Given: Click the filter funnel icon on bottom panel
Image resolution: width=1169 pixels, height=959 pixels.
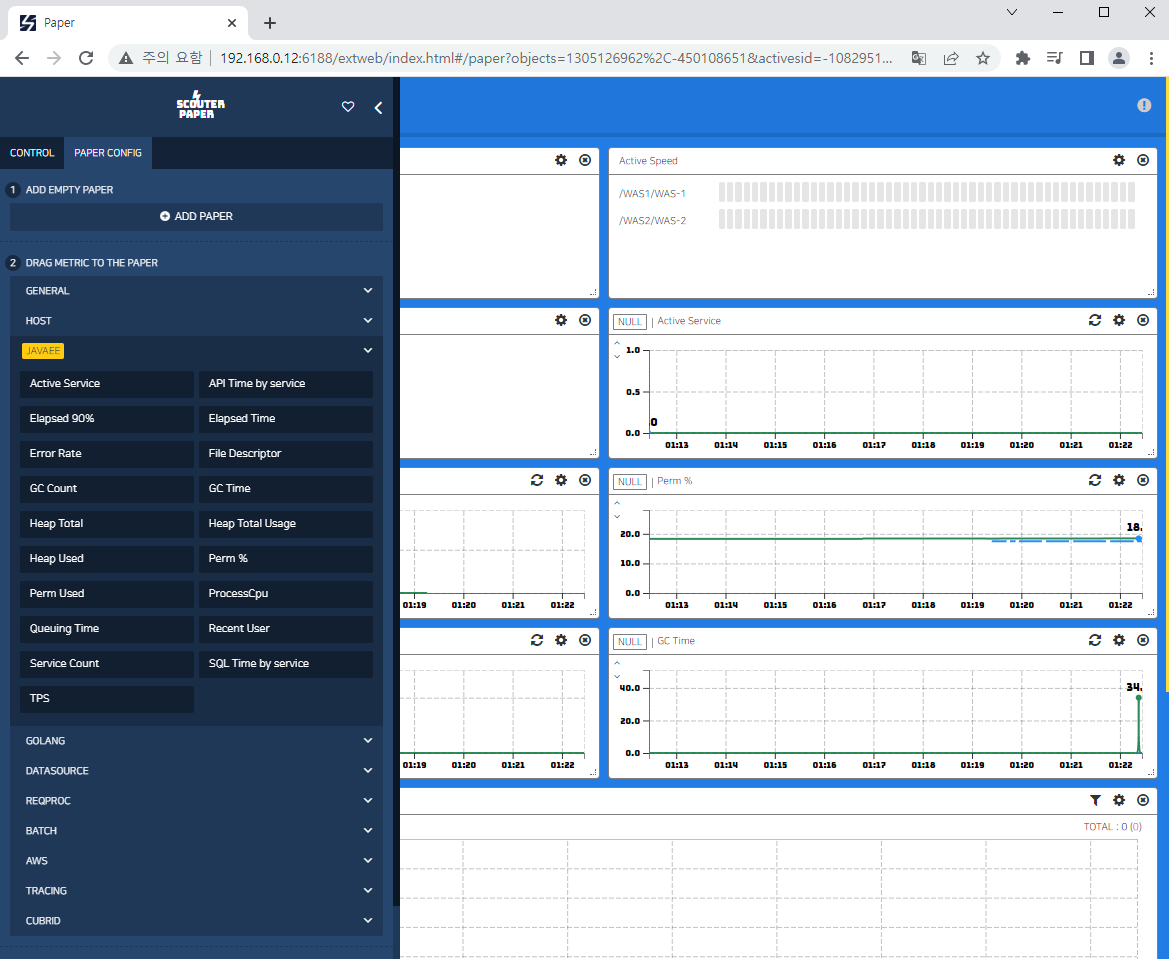Looking at the screenshot, I should pos(1094,800).
